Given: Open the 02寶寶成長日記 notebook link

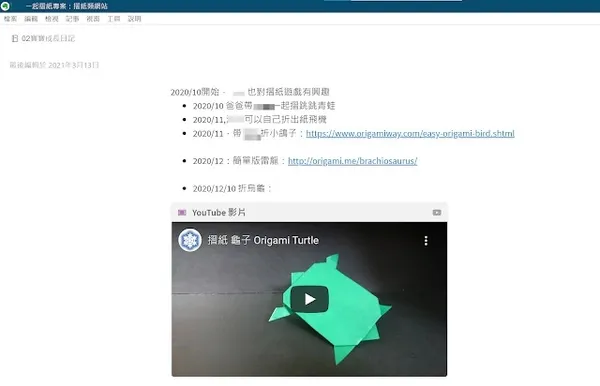Looking at the screenshot, I should click(48, 38).
